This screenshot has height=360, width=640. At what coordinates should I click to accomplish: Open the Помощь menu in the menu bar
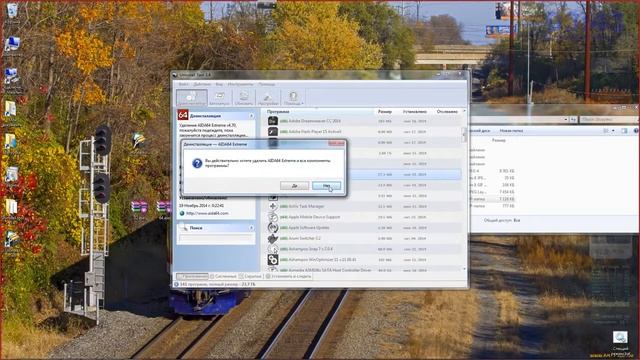(x=267, y=84)
